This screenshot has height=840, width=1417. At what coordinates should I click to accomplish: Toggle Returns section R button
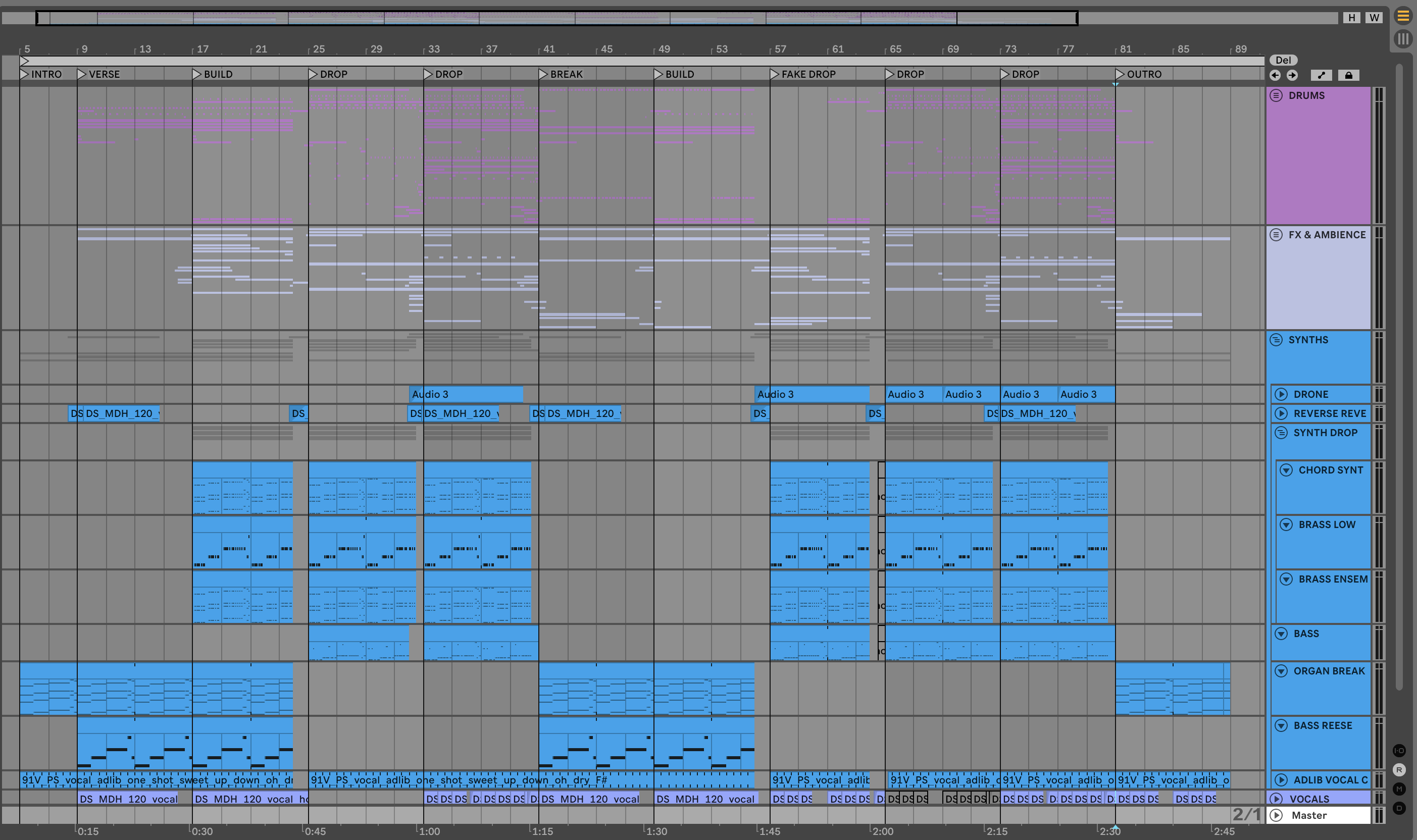tap(1399, 770)
